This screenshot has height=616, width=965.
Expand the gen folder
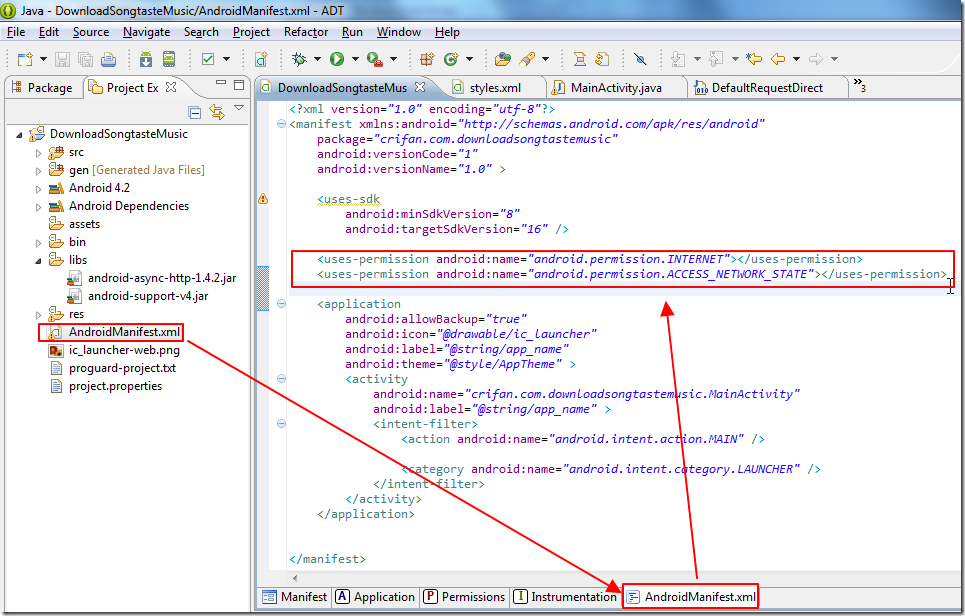click(x=38, y=170)
